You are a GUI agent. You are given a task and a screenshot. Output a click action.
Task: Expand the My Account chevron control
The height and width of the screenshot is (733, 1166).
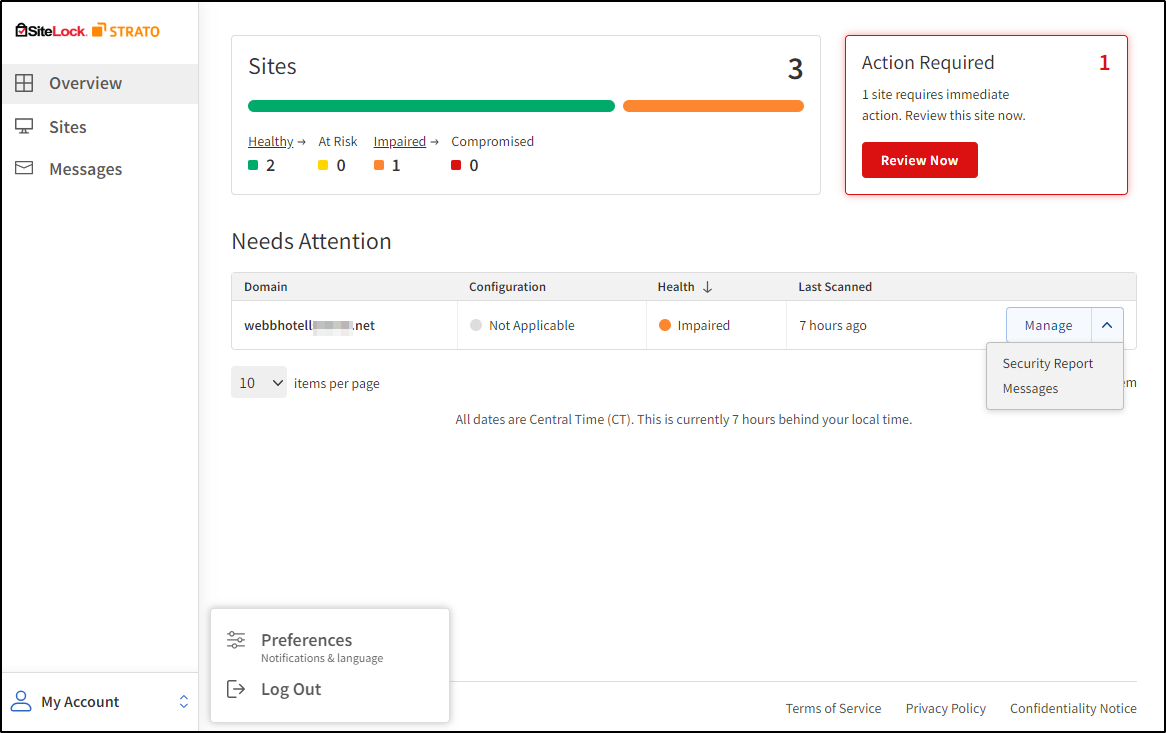coord(183,701)
